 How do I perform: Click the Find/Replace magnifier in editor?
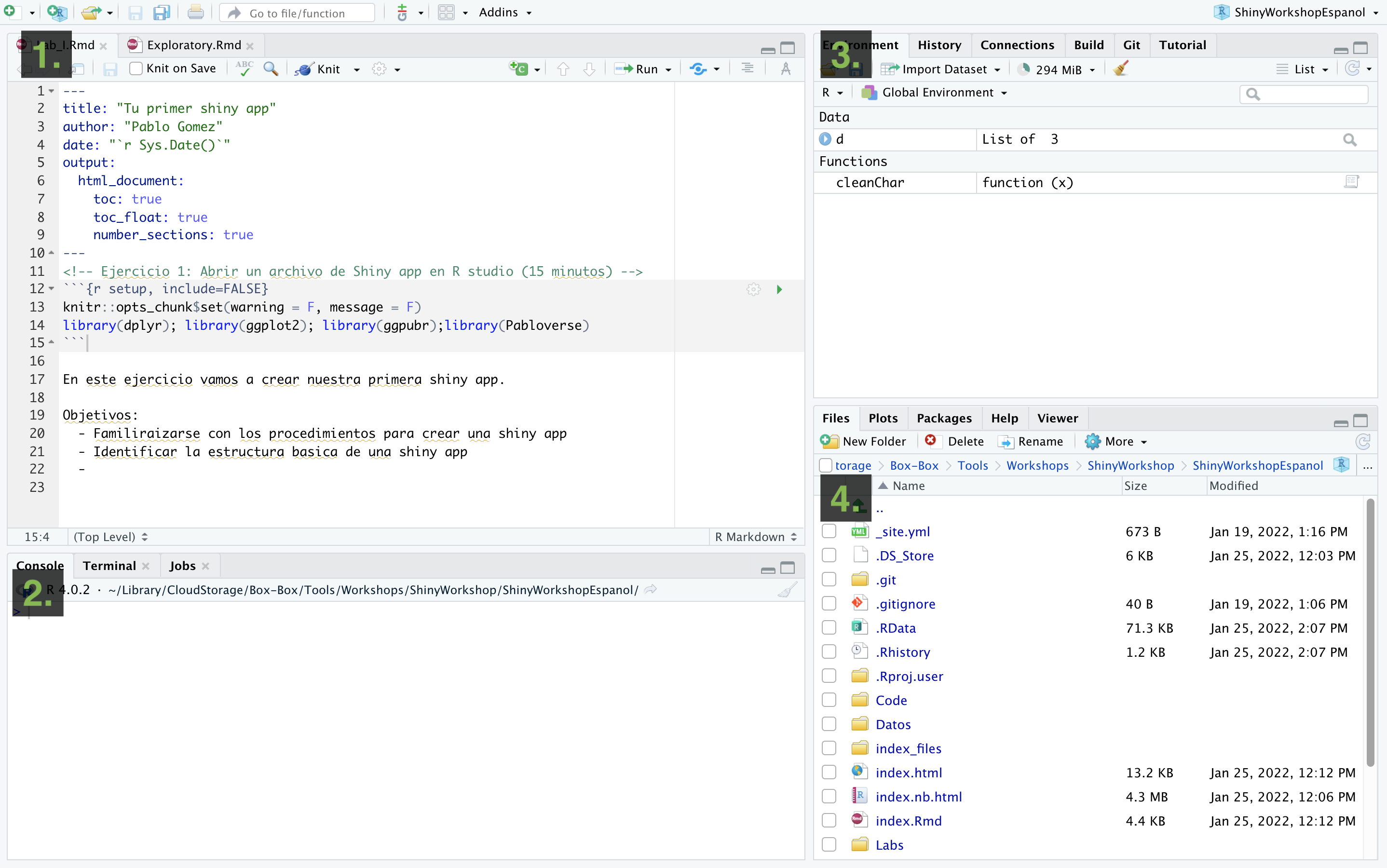271,69
